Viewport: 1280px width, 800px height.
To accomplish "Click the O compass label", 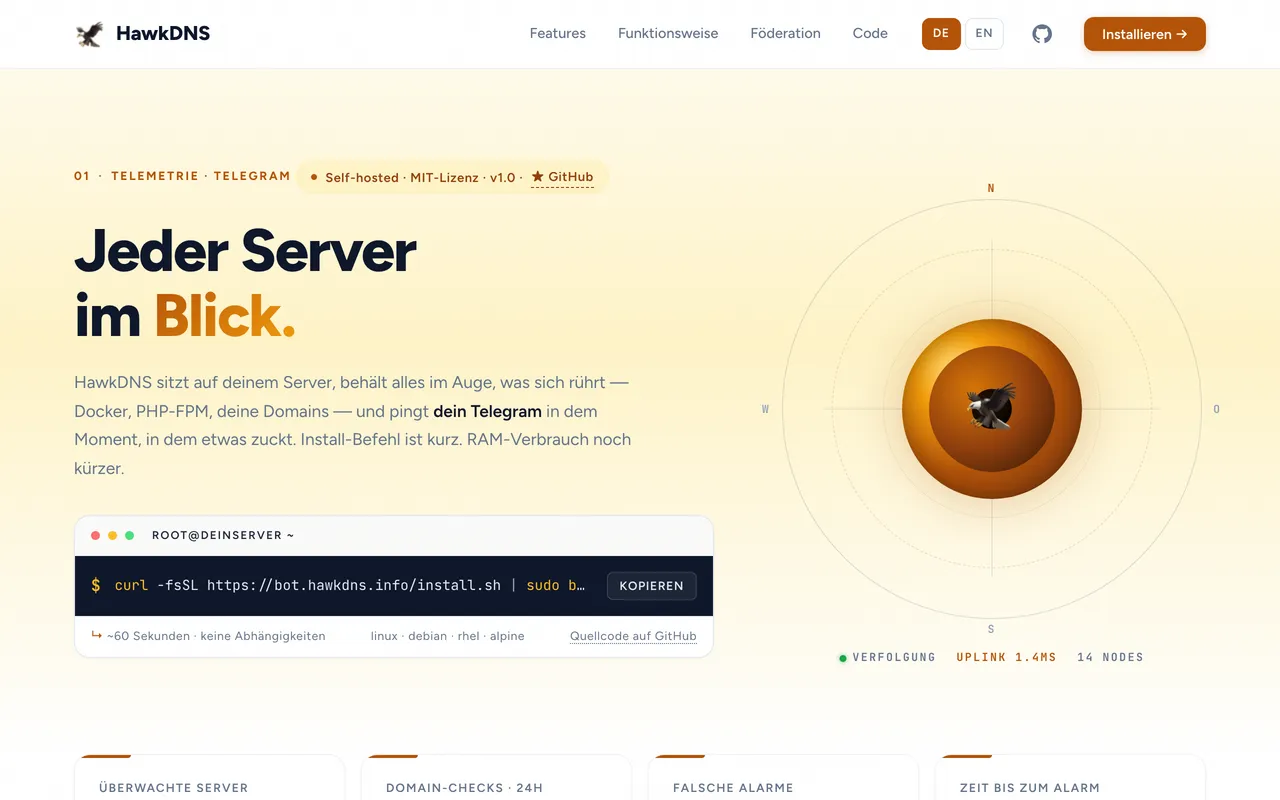I will click(1216, 409).
